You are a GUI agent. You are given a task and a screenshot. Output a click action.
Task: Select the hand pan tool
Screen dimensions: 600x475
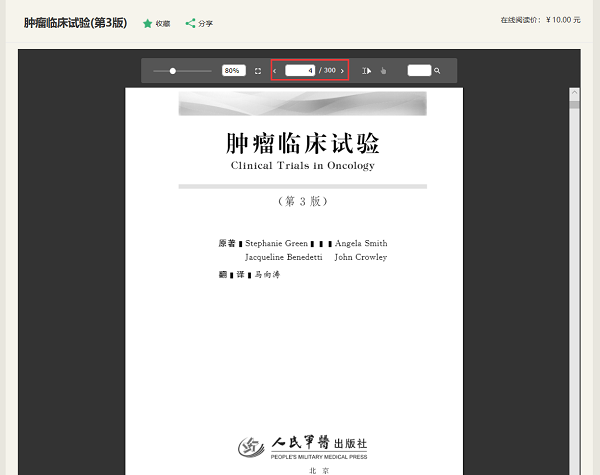(382, 71)
